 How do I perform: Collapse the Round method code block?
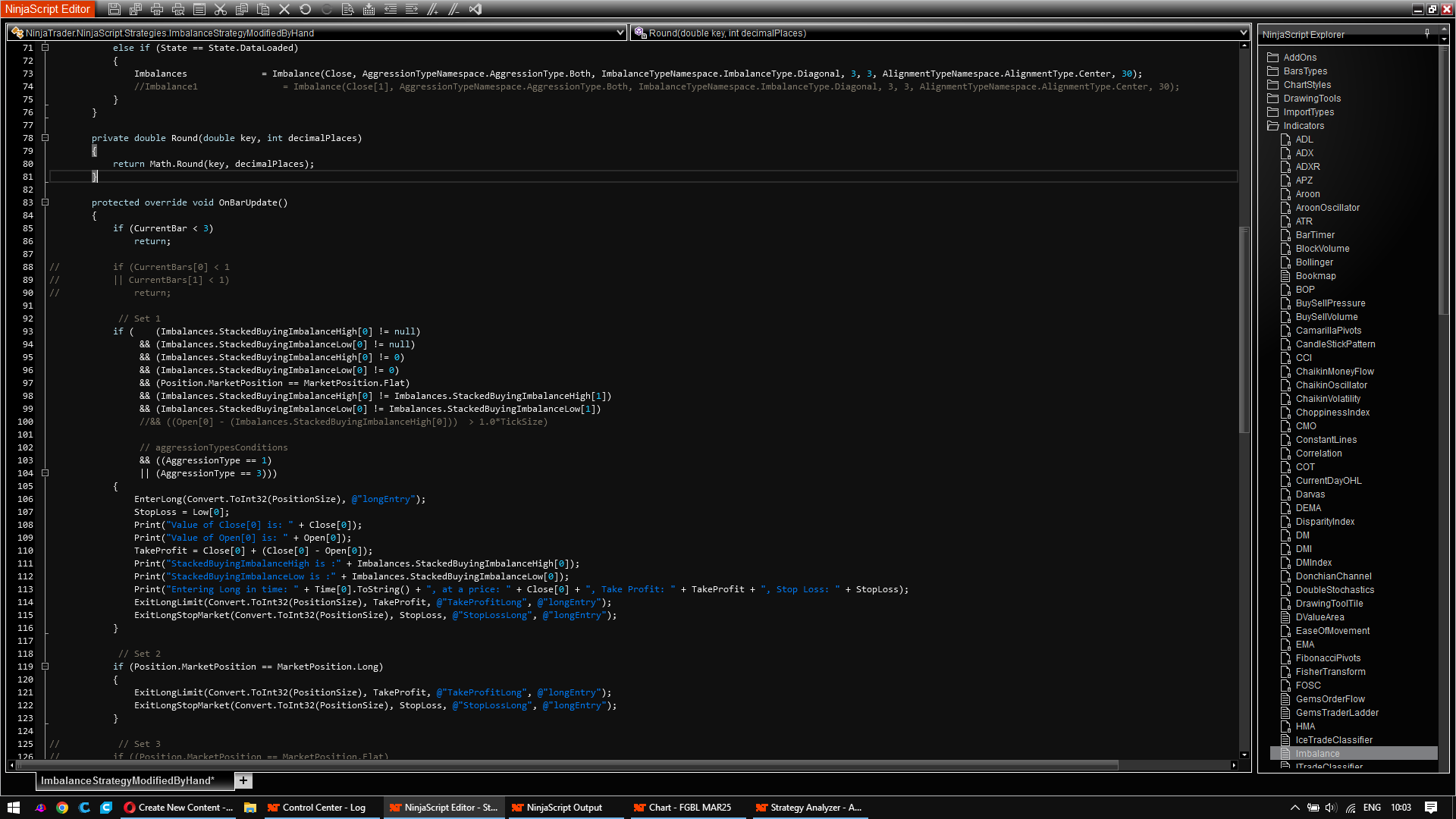click(45, 138)
